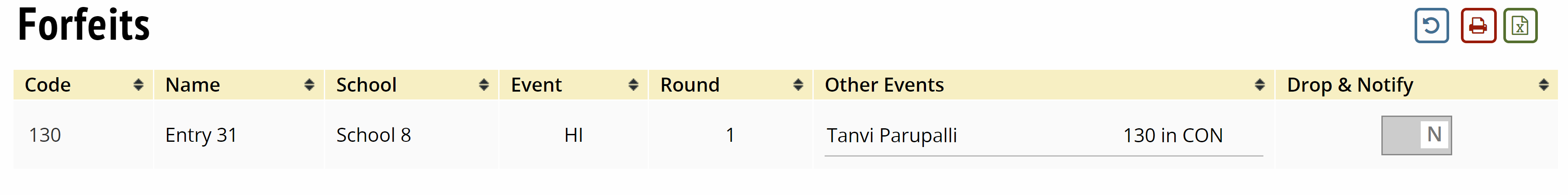Screen dimensions: 1568x195
Task: Click the Other Events header label
Action: tap(884, 85)
